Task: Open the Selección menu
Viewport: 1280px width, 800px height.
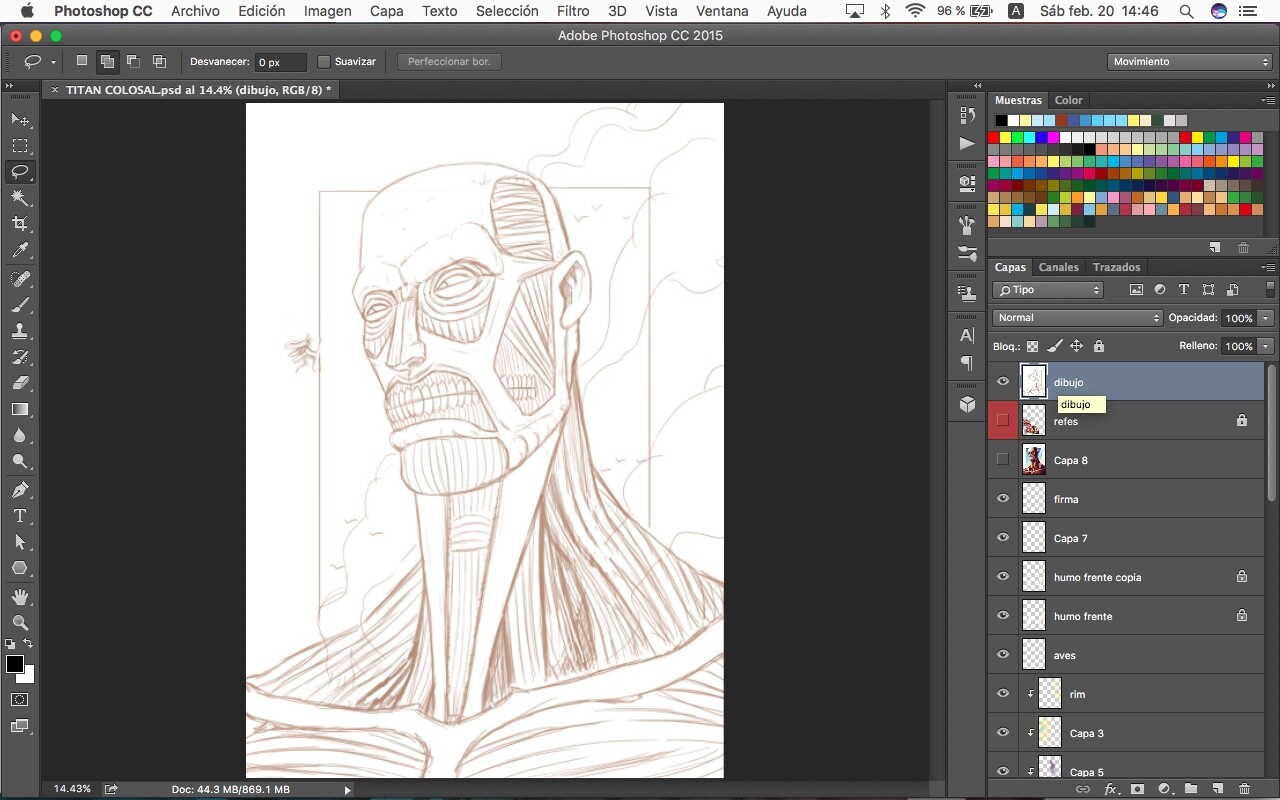Action: pos(507,11)
